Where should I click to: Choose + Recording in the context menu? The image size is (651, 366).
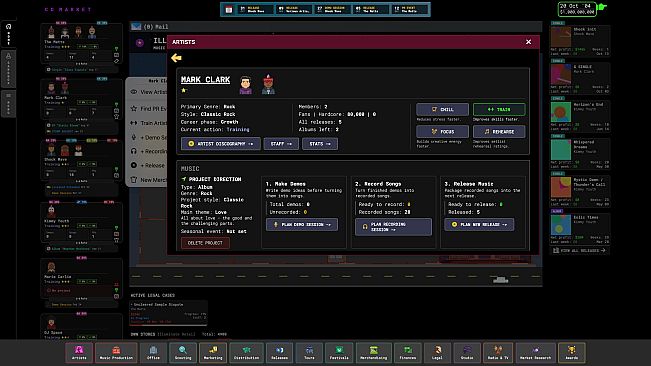click(148, 151)
